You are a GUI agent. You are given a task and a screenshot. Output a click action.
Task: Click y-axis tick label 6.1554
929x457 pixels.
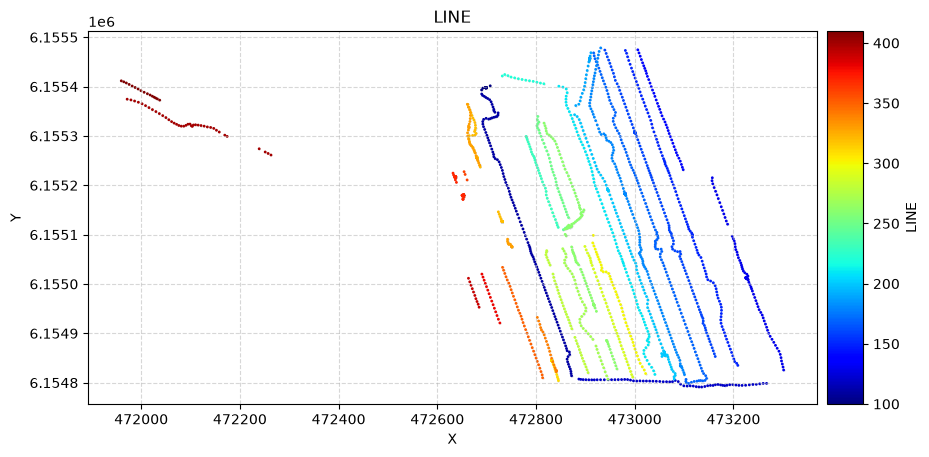53,87
